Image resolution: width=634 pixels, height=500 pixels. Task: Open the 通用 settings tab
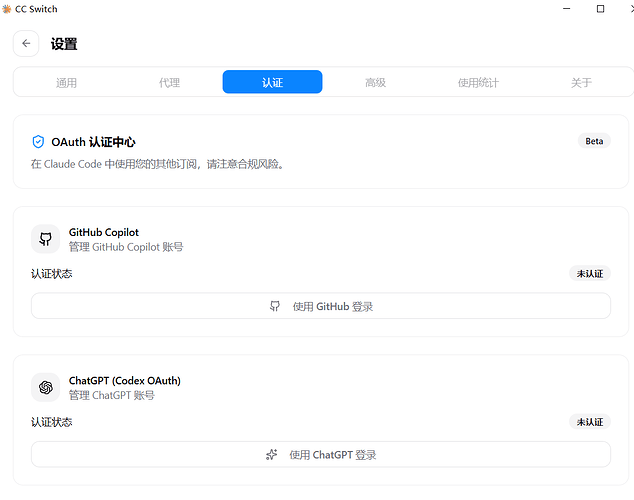pyautogui.click(x=66, y=82)
